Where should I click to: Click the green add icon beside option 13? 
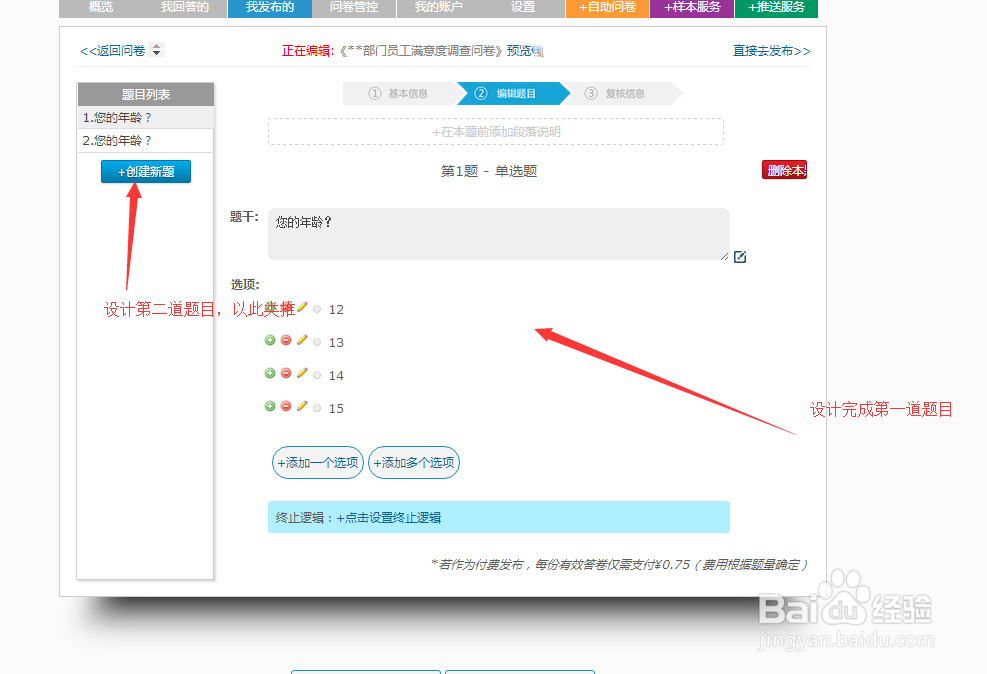coord(270,340)
